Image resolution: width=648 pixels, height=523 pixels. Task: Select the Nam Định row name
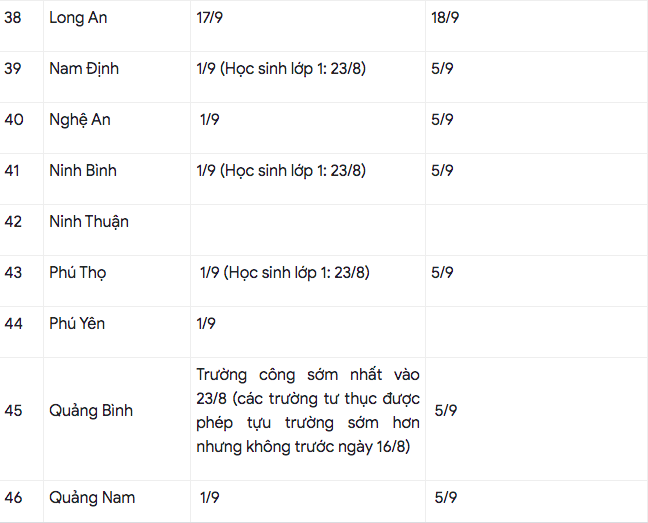(x=84, y=69)
